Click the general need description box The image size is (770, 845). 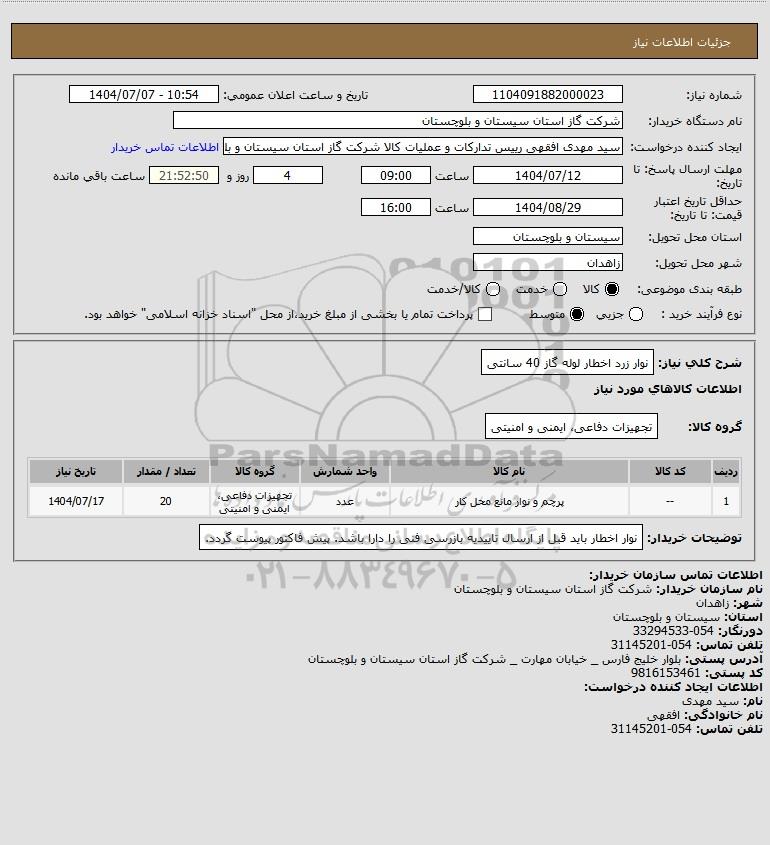[567, 363]
